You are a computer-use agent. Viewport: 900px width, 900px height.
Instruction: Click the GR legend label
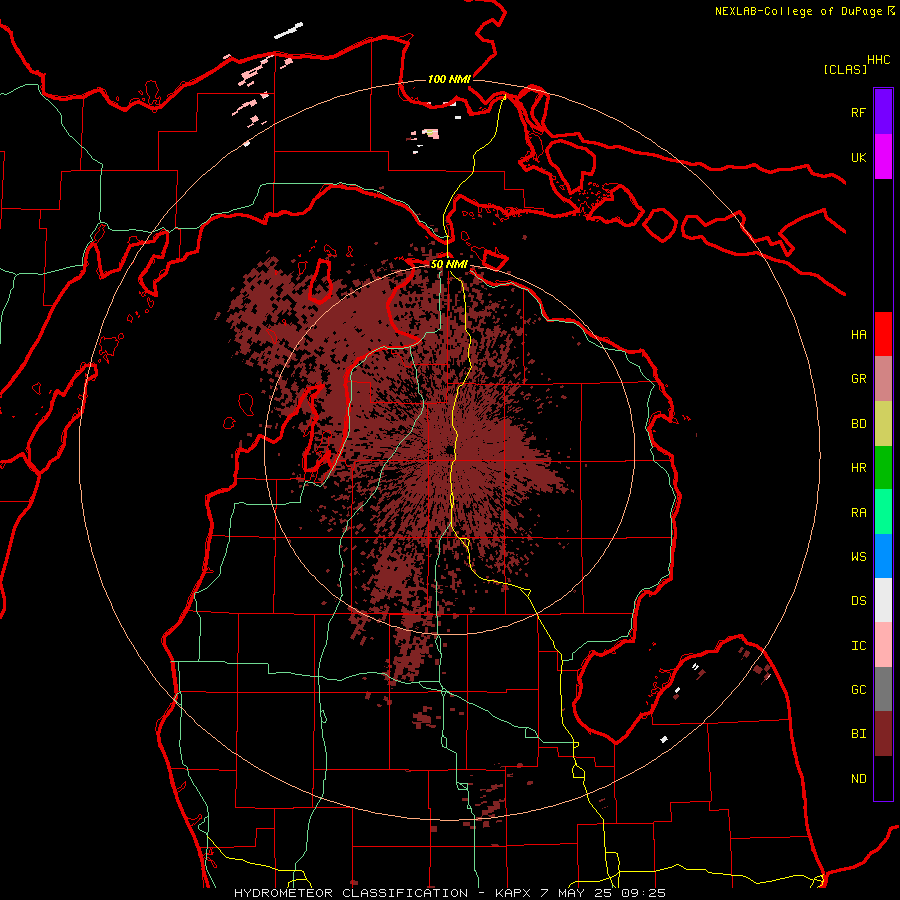858,379
